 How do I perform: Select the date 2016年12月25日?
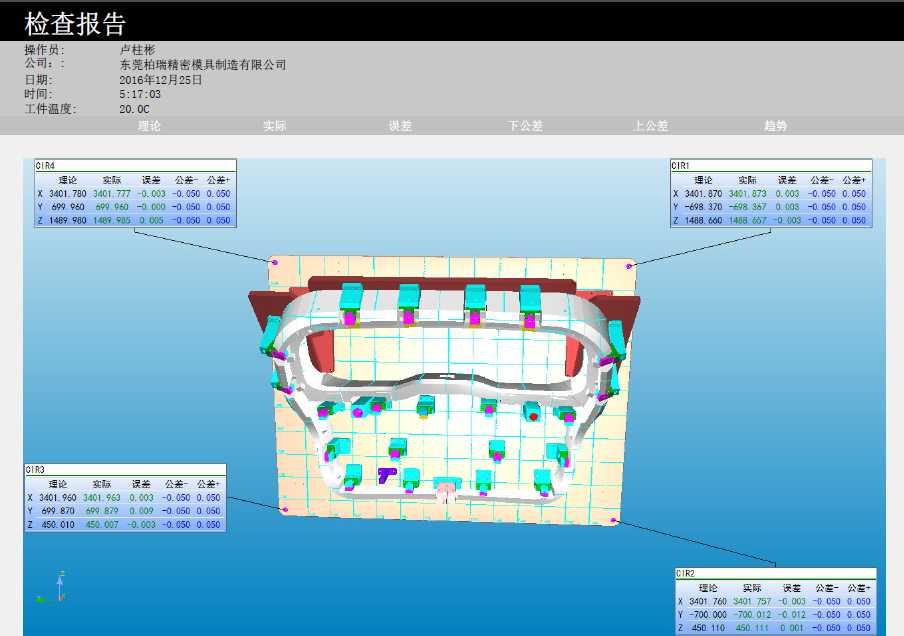pyautogui.click(x=161, y=80)
